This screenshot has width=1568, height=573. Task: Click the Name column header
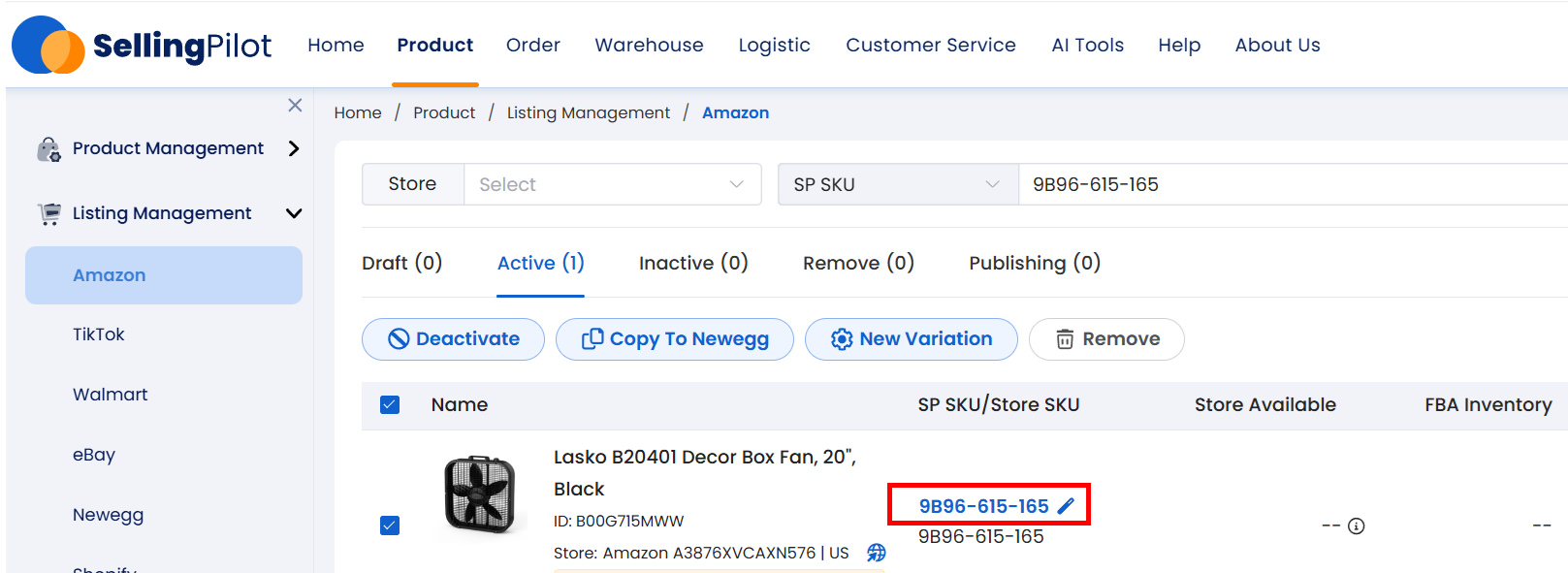pos(460,404)
